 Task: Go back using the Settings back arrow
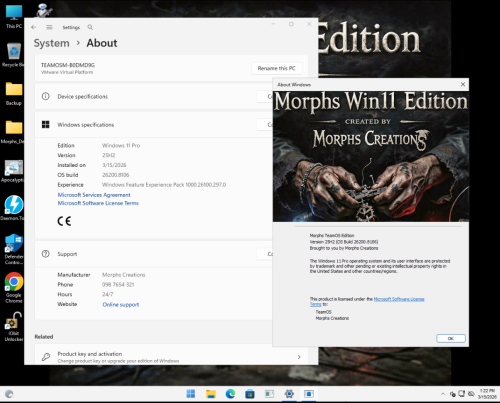33,27
